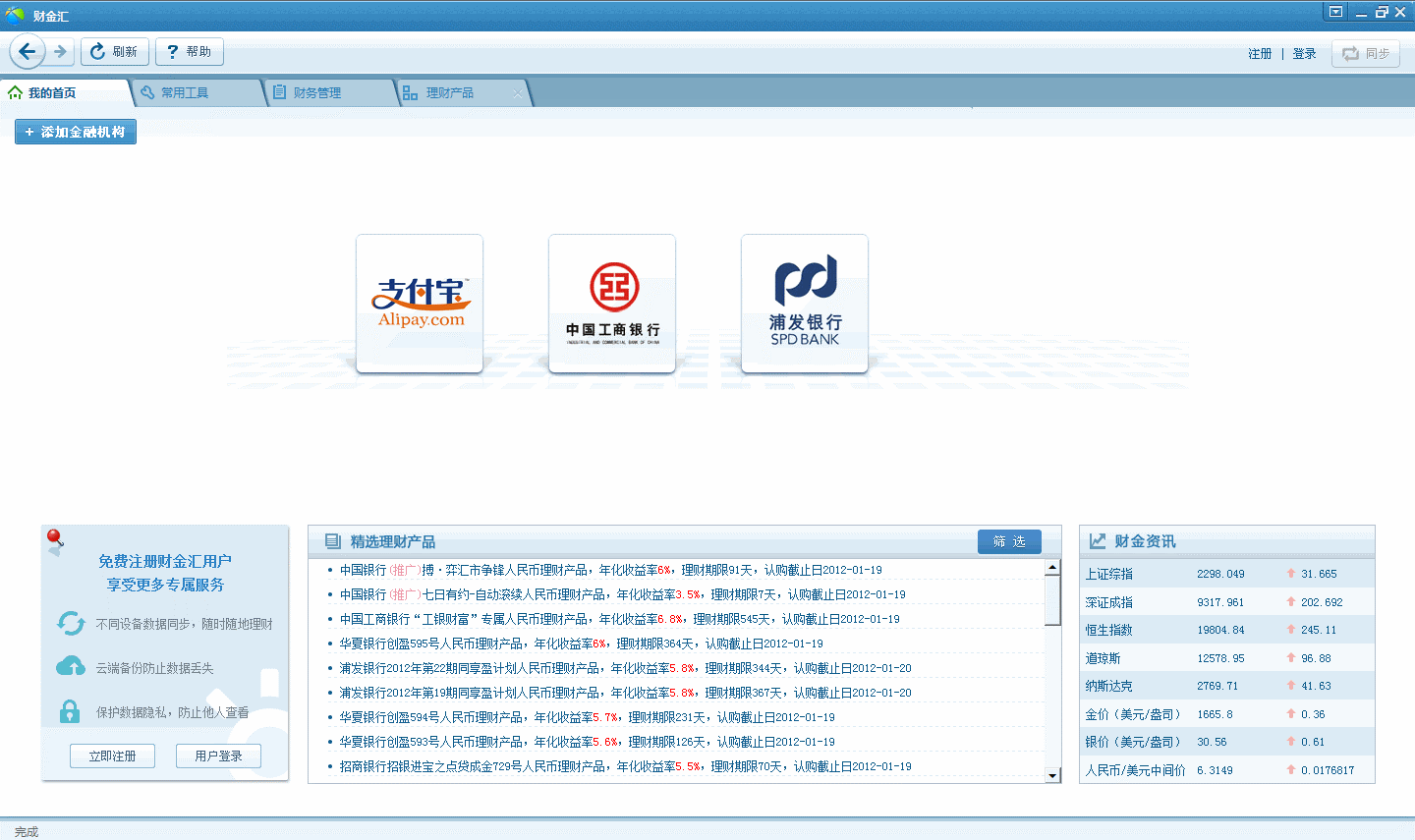Click the 1665.8 gold price value
Screen dimensions: 1415x840
click(1215, 714)
